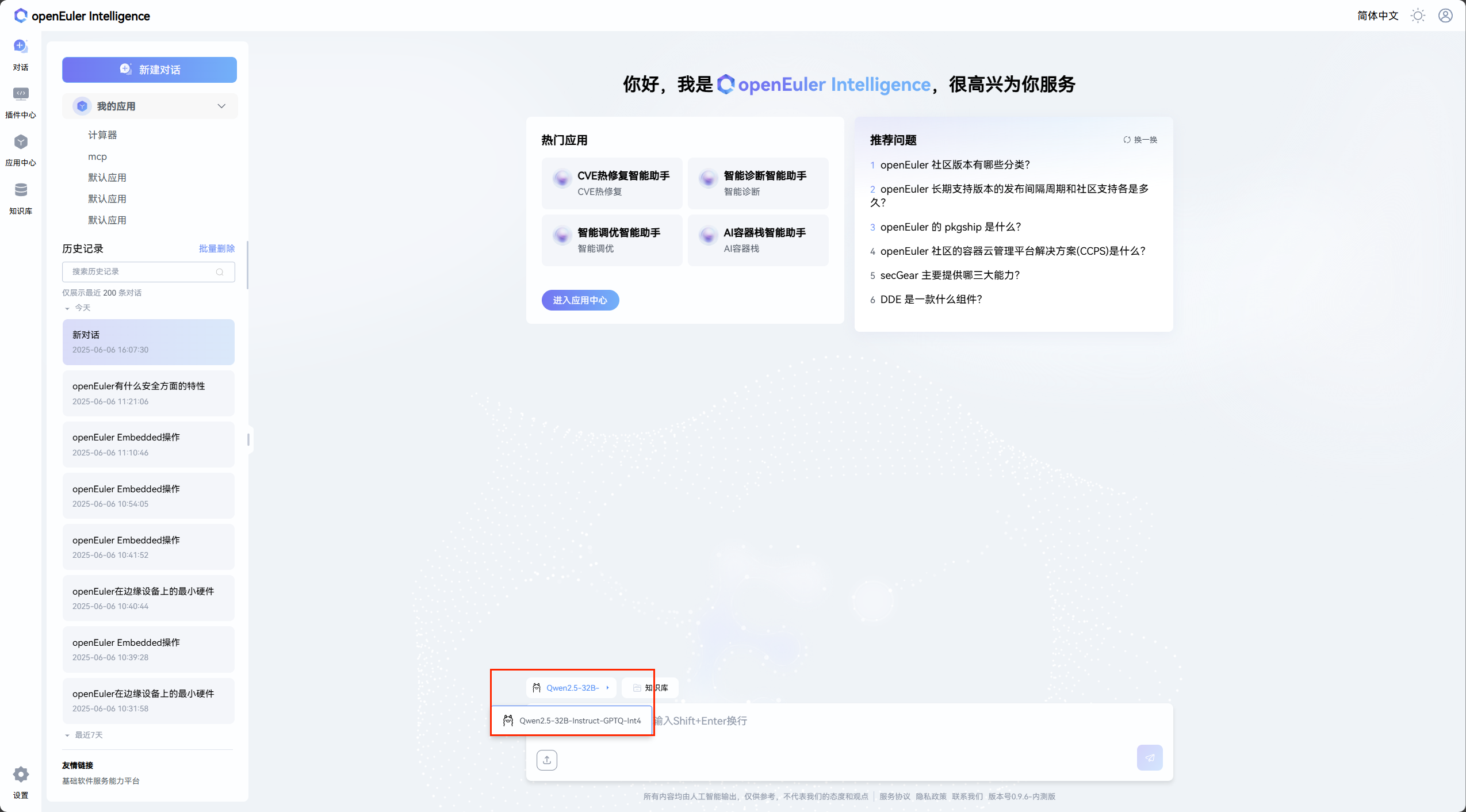
Task: Collapse the 我的应用 section chevron
Action: click(221, 106)
